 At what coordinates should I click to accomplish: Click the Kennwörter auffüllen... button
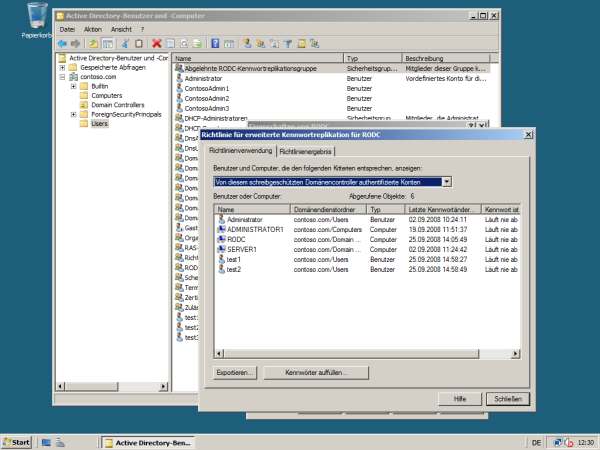click(x=316, y=372)
